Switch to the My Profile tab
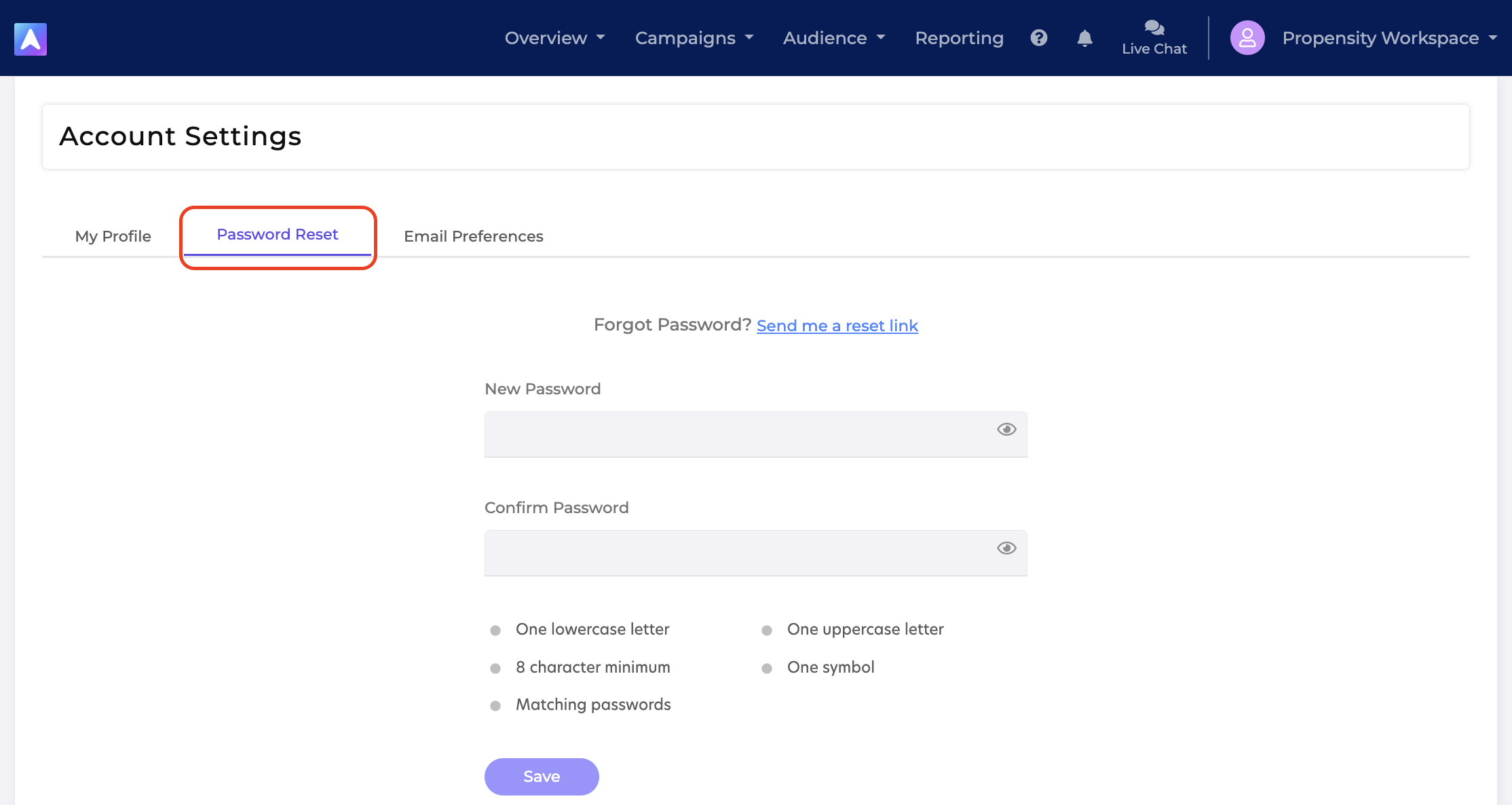Screen dimensions: 1512x805 113,236
